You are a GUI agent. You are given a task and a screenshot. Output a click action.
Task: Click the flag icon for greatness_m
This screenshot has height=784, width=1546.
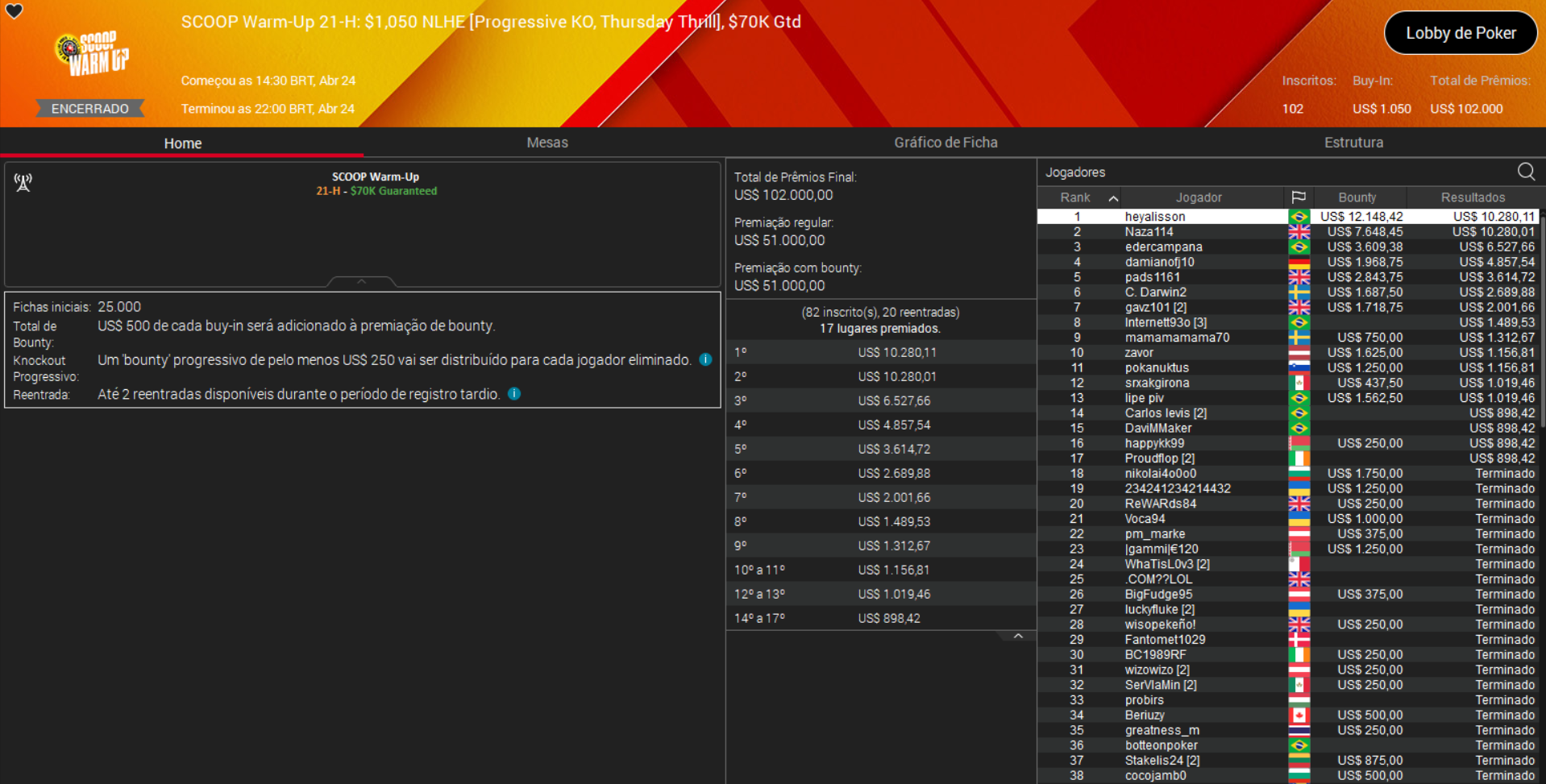[1299, 730]
